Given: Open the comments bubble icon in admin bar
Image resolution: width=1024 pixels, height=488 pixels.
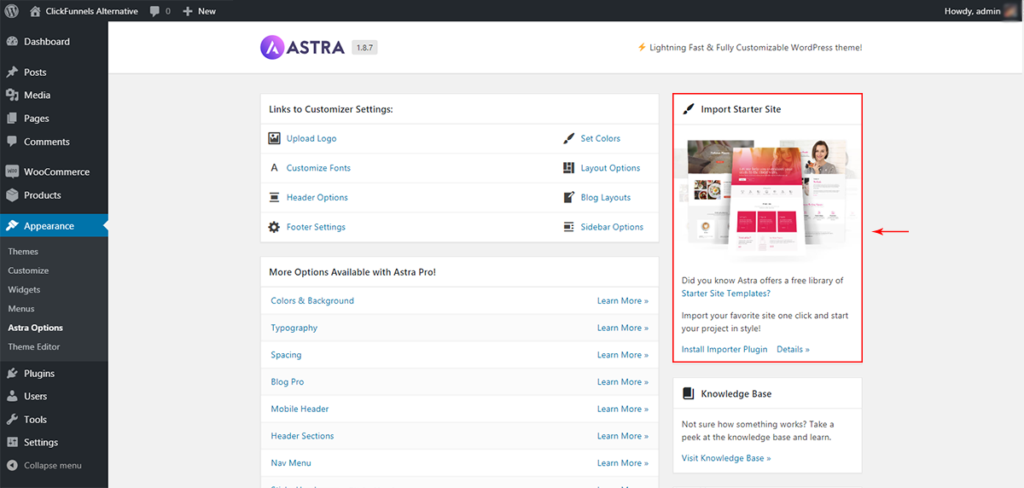Looking at the screenshot, I should pos(155,11).
